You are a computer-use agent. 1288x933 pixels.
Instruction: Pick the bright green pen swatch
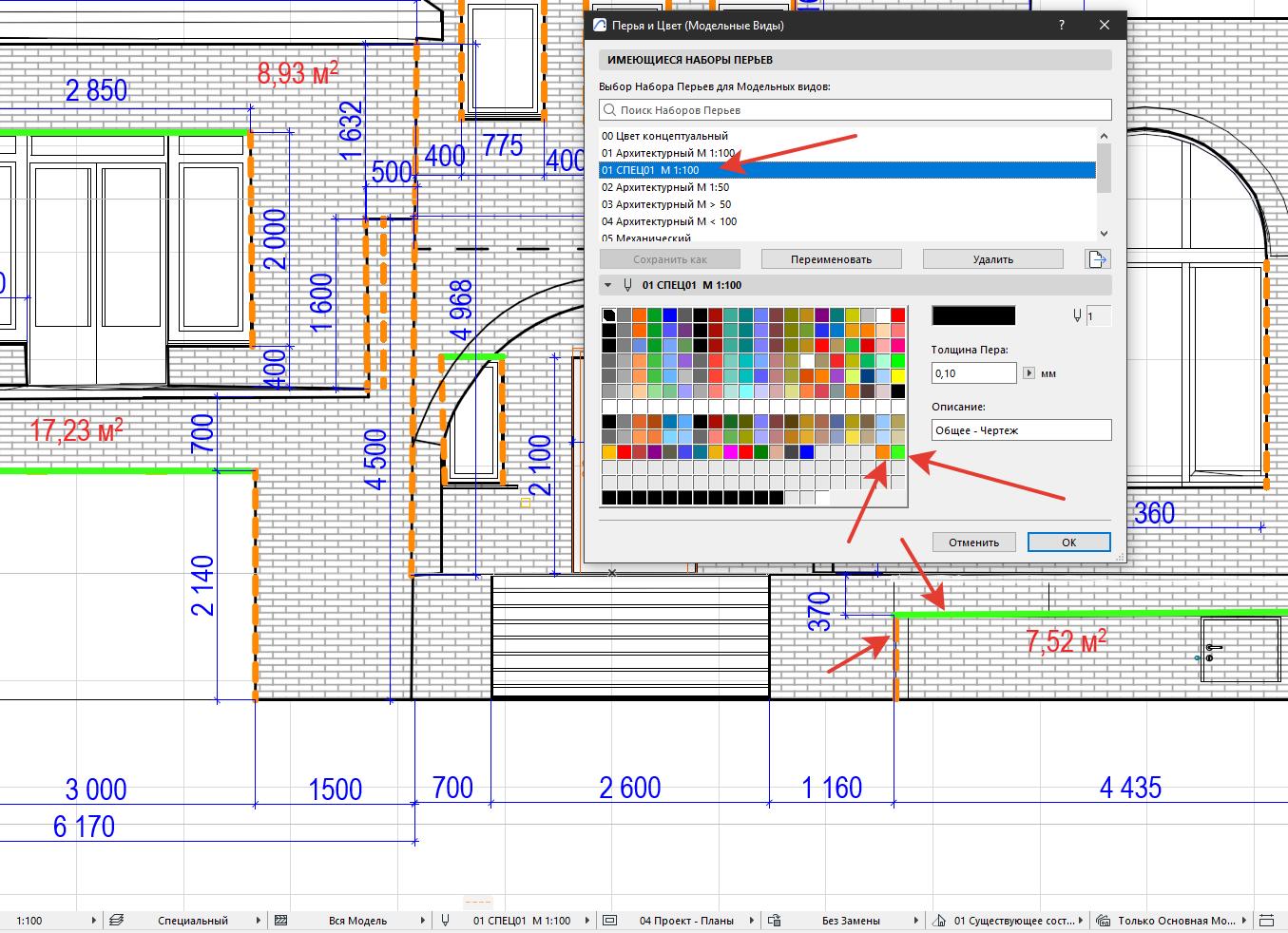point(897,452)
